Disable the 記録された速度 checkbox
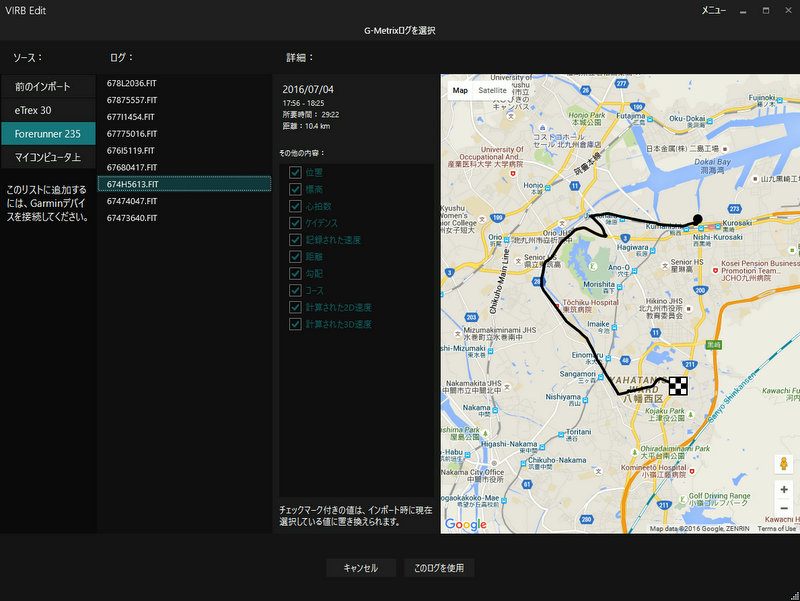 (295, 240)
